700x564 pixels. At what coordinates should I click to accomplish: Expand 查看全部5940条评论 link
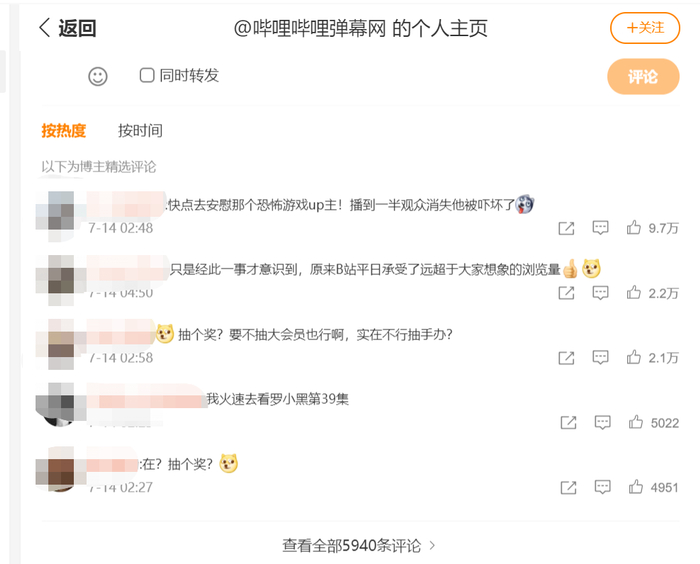click(x=358, y=545)
